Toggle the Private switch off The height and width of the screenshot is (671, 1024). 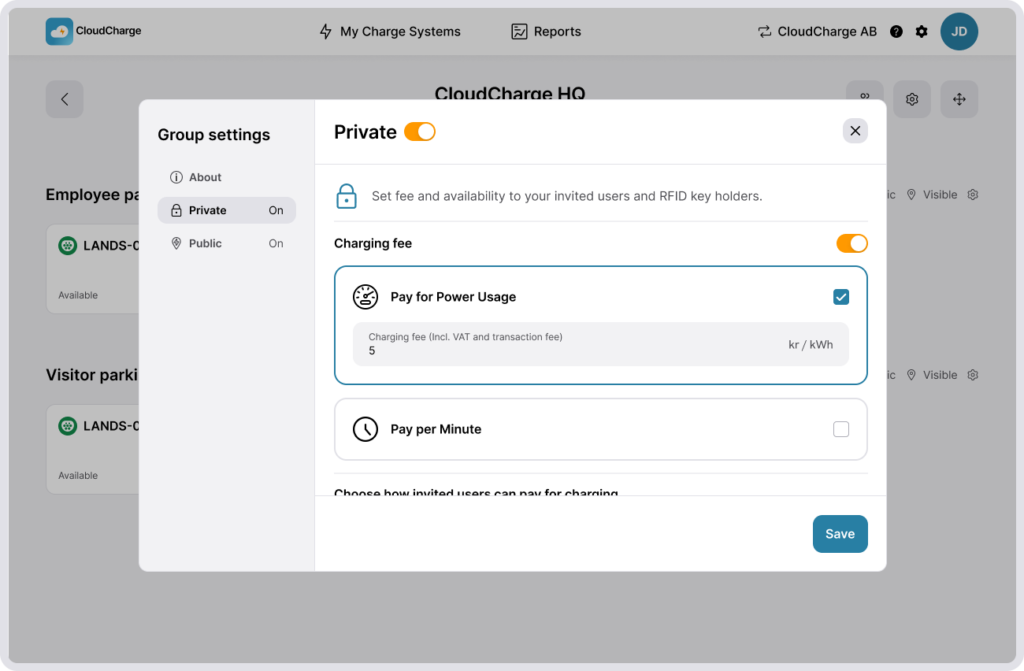[x=420, y=132]
